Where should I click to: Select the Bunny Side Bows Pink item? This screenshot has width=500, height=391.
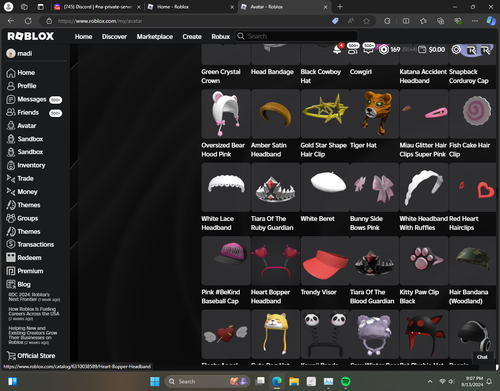coord(374,187)
